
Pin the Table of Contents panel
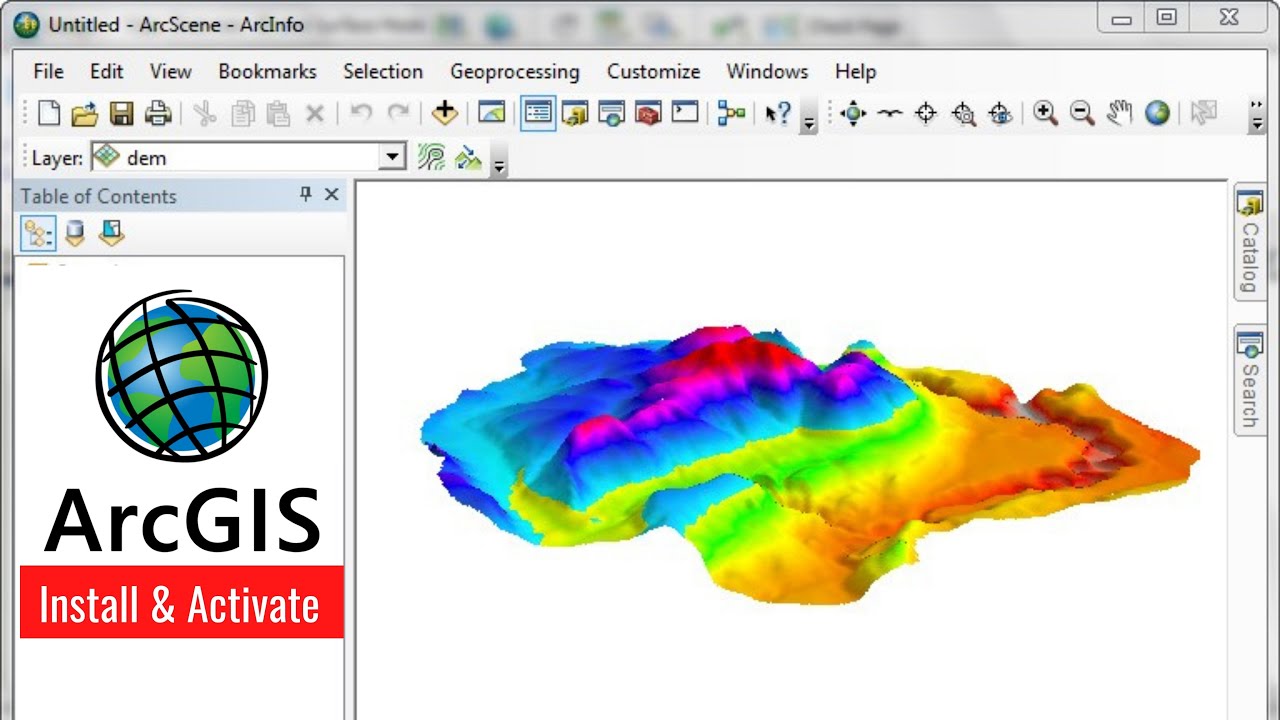tap(306, 195)
